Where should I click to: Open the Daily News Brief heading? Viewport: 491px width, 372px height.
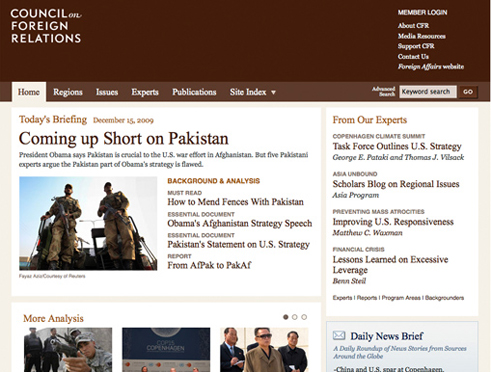(387, 336)
